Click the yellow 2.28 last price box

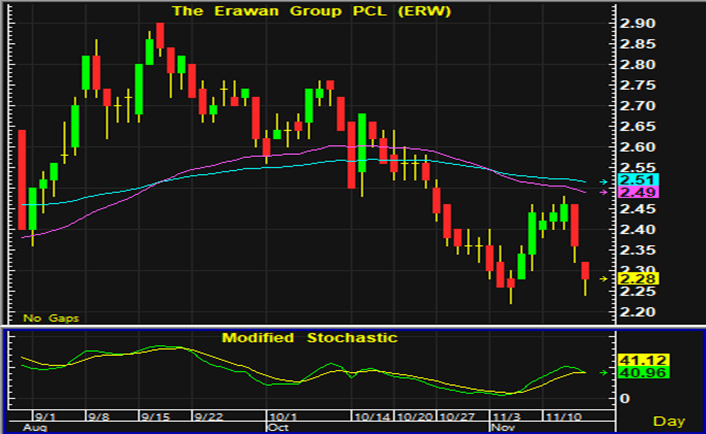[635, 278]
